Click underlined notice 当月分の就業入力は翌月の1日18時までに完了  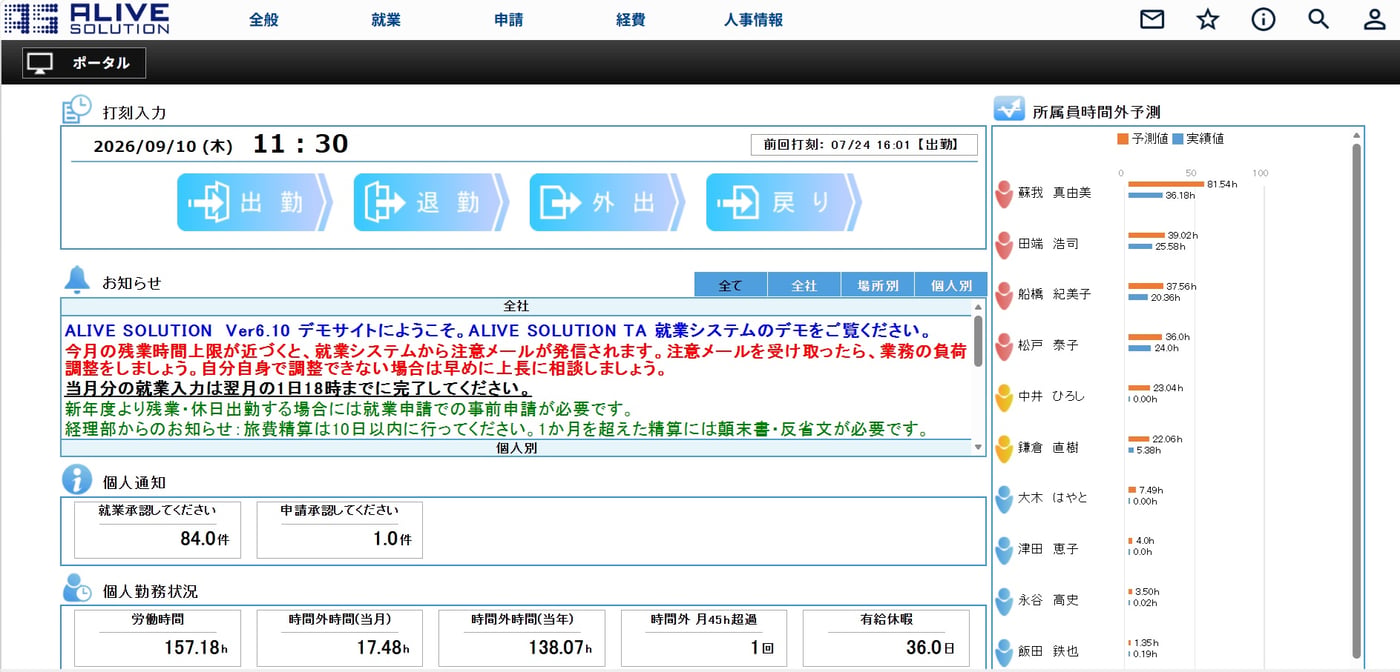pyautogui.click(x=298, y=388)
